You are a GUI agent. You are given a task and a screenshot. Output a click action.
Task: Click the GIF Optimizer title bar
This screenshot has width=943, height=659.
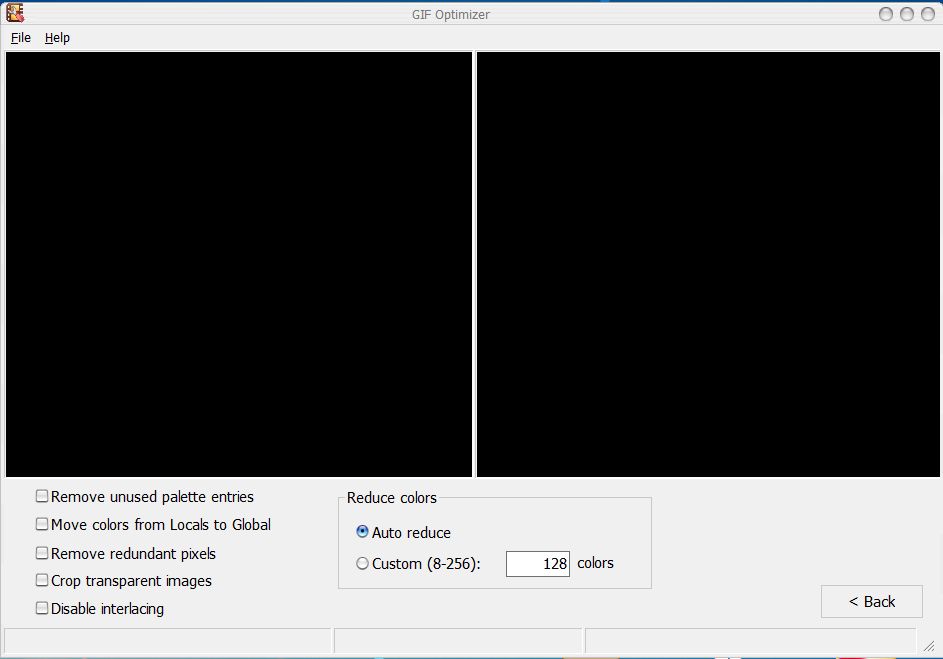coord(448,13)
